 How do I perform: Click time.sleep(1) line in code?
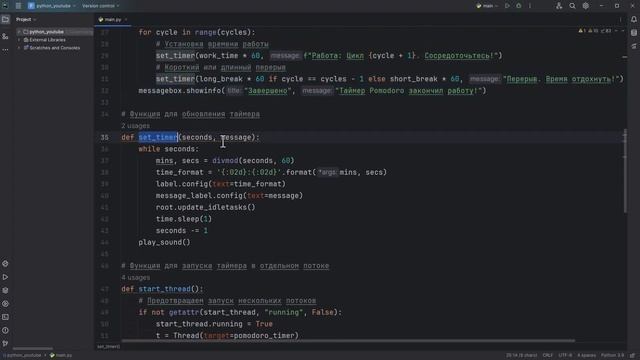(184, 219)
